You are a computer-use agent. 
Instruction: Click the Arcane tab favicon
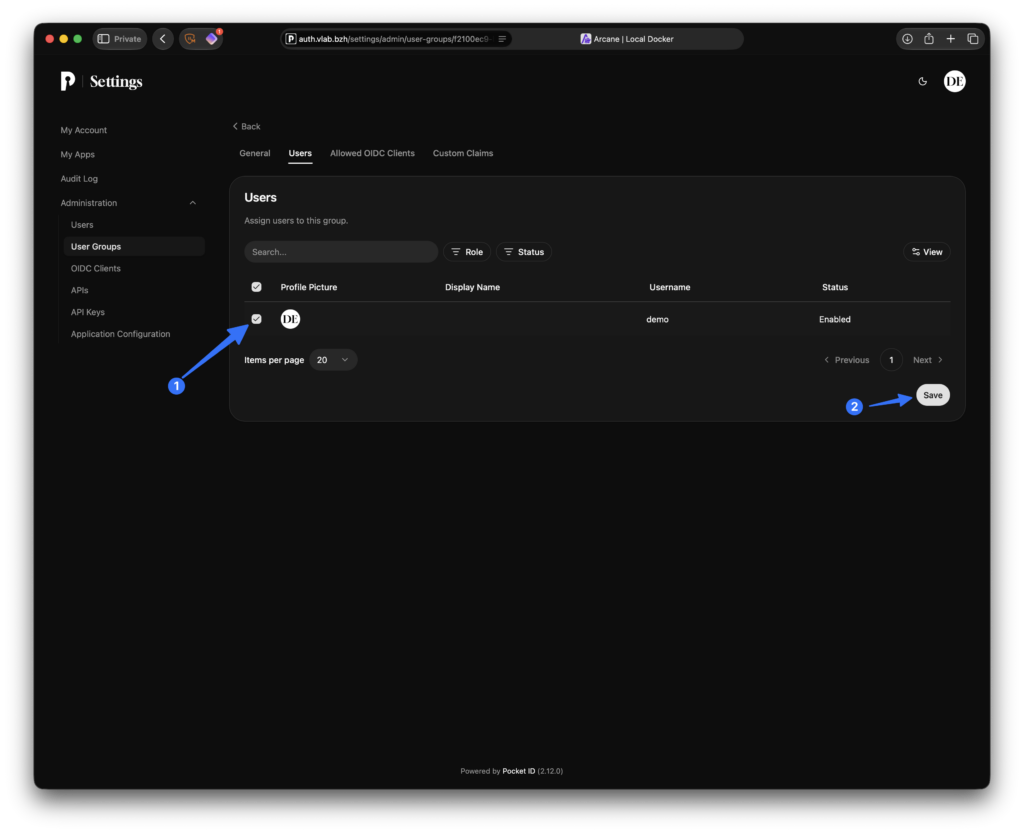pos(586,39)
